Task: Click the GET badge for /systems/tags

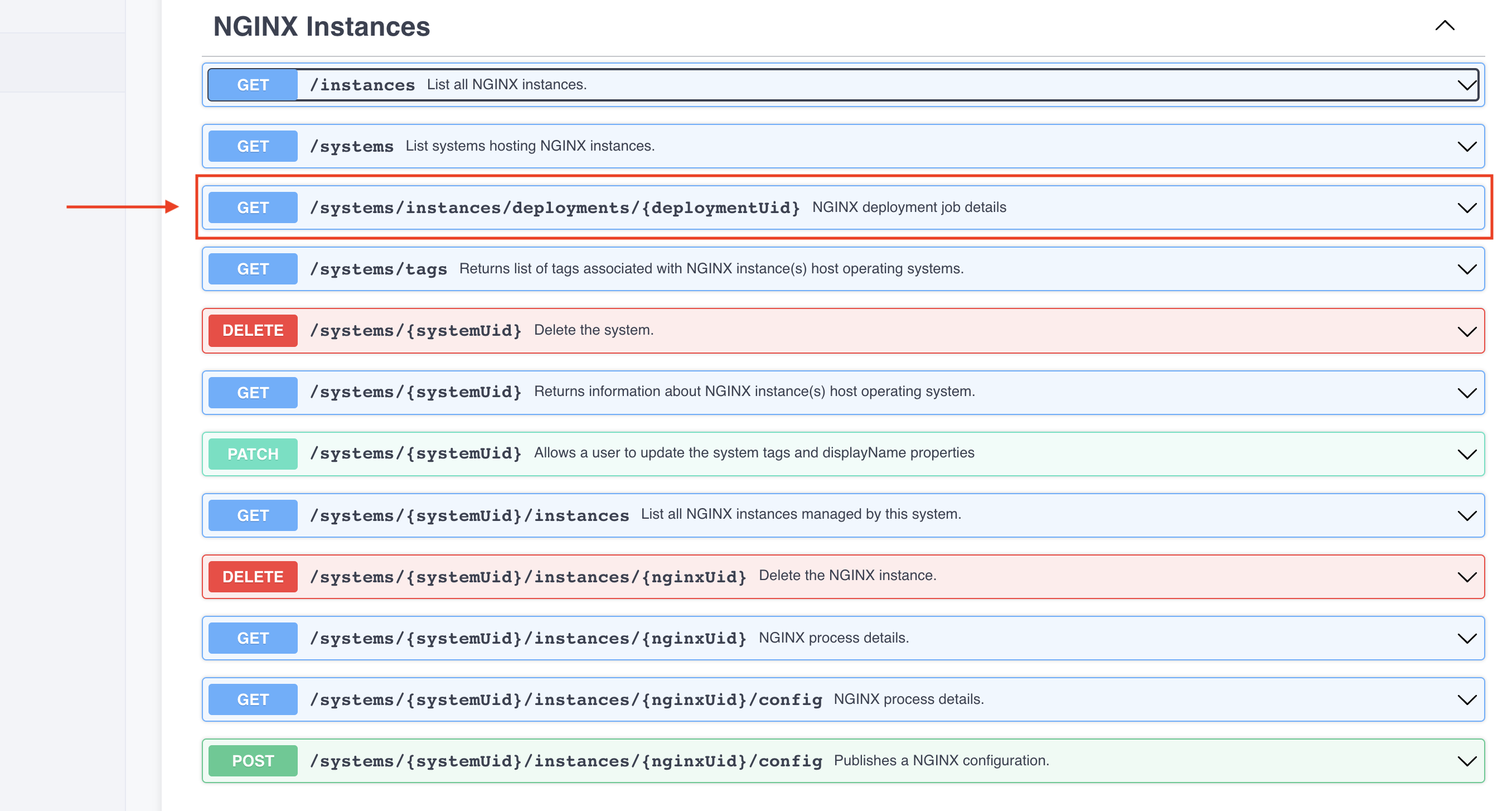Action: (253, 269)
